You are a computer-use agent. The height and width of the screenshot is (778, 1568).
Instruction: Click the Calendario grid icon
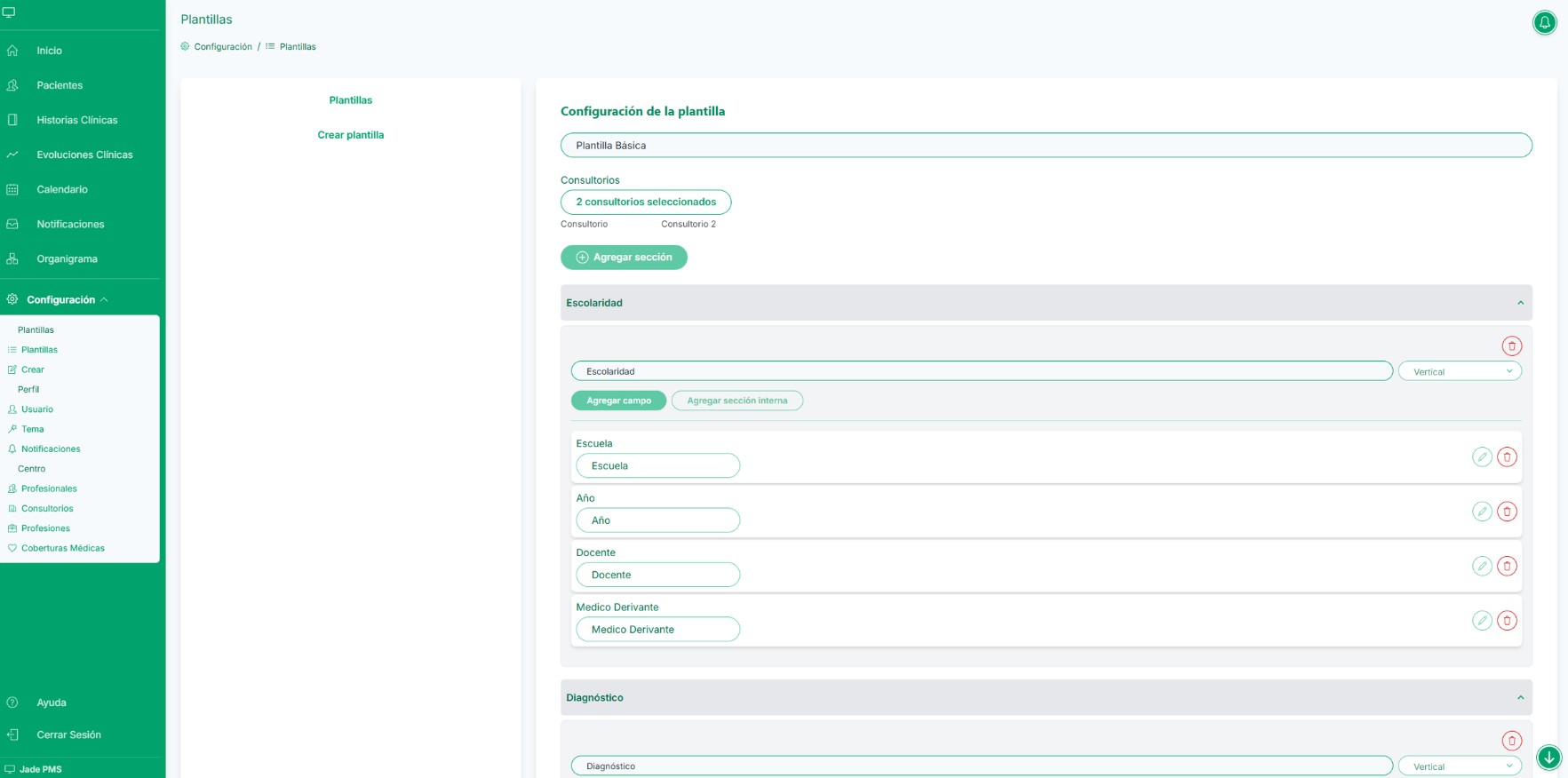[x=12, y=189]
